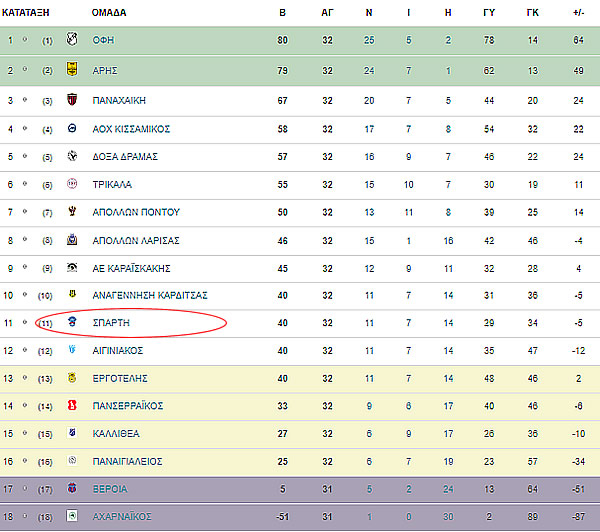Open the ΟΦΗ team link

click(103, 40)
